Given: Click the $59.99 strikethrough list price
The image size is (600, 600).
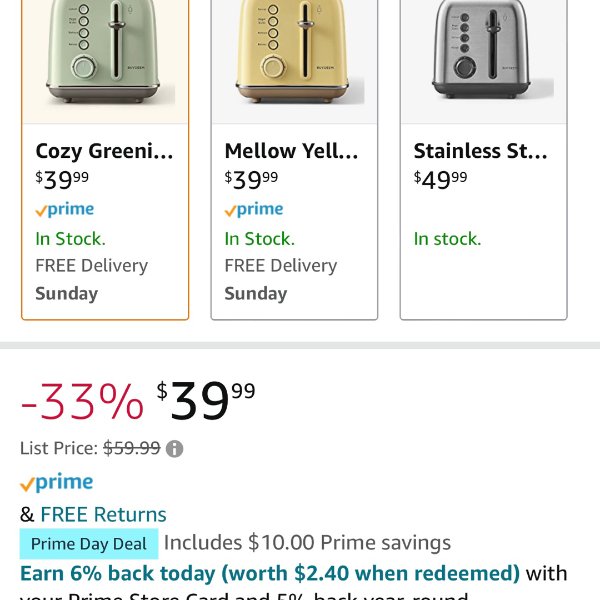Looking at the screenshot, I should (x=132, y=448).
